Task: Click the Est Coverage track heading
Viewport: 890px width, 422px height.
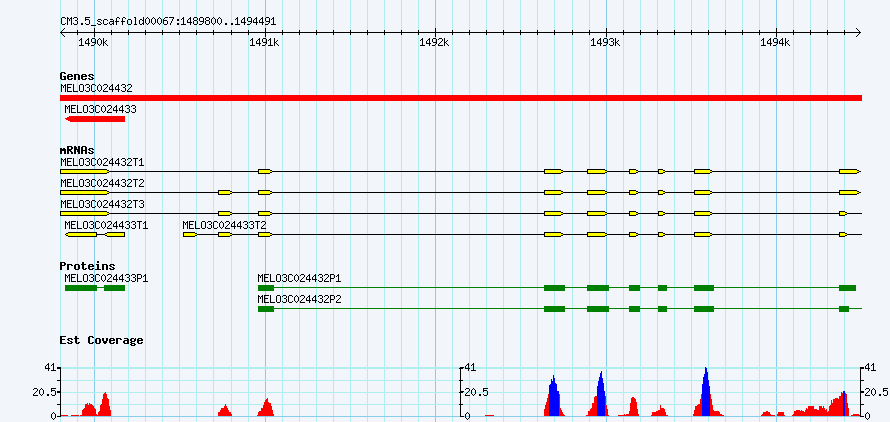Action: (x=102, y=340)
